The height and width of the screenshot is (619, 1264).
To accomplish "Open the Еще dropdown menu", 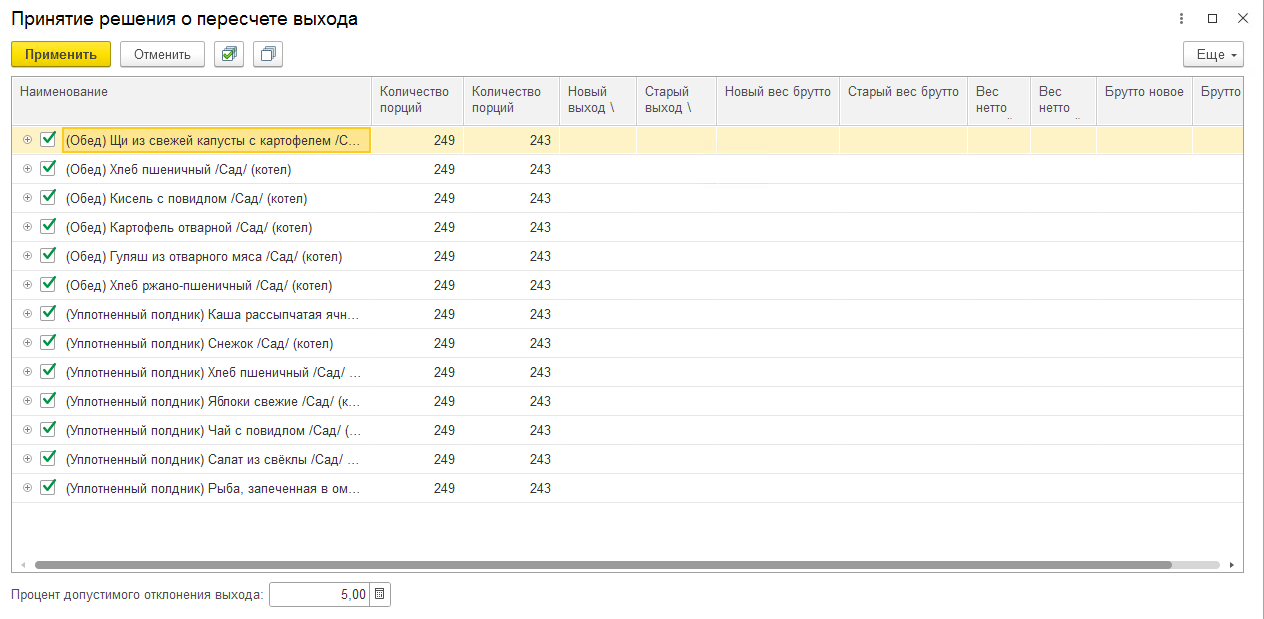I will click(x=1212, y=55).
